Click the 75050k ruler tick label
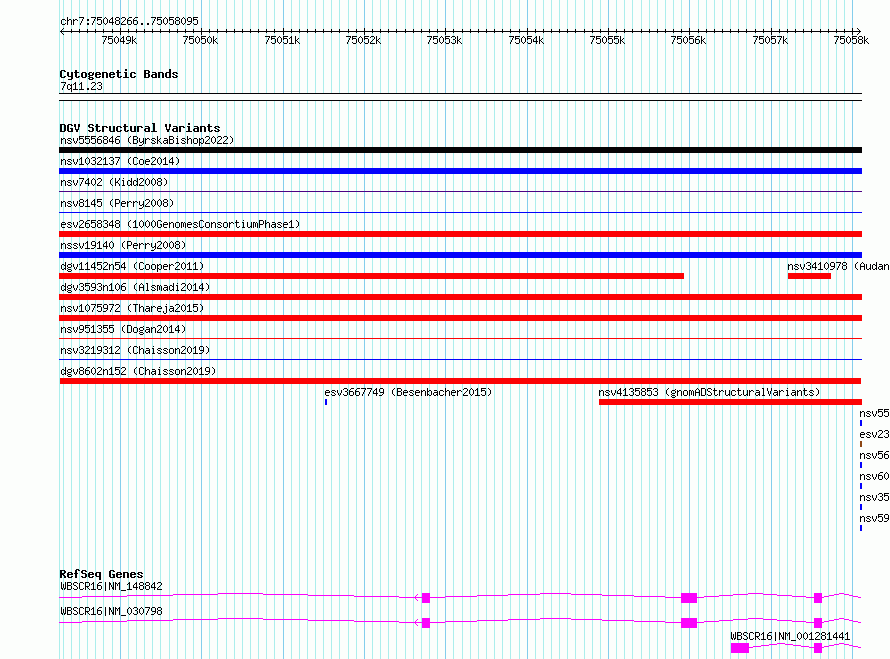Image resolution: width=890 pixels, height=659 pixels. (x=200, y=40)
